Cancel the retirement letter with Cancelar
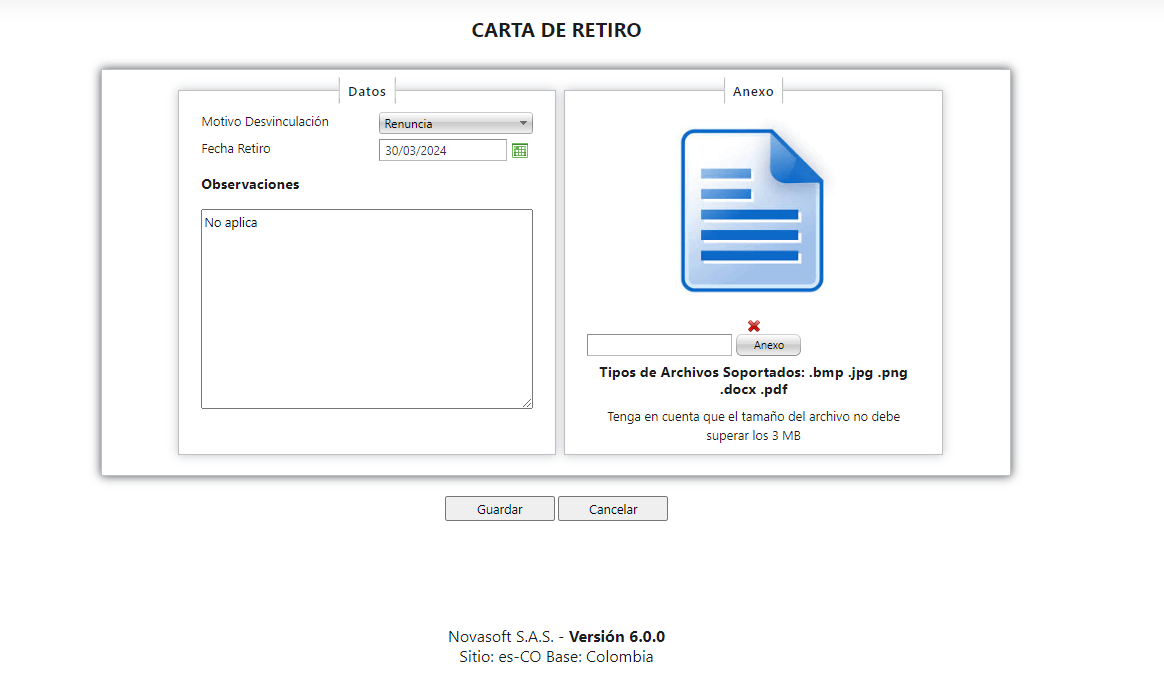The width and height of the screenshot is (1164, 680). point(612,508)
